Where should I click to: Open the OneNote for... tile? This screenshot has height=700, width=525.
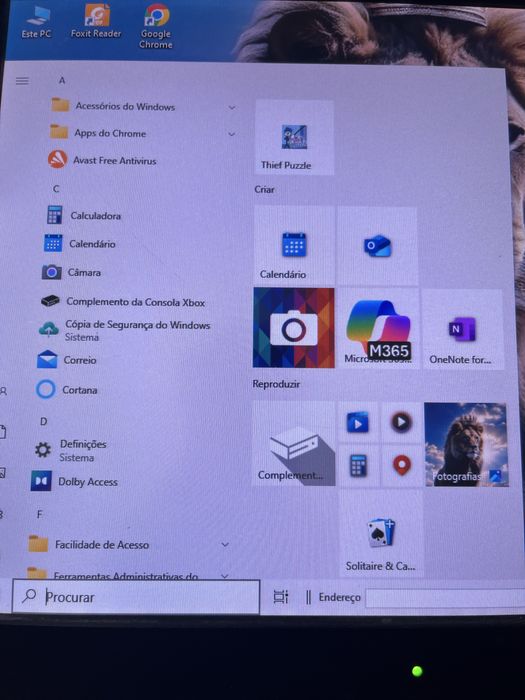[x=462, y=329]
